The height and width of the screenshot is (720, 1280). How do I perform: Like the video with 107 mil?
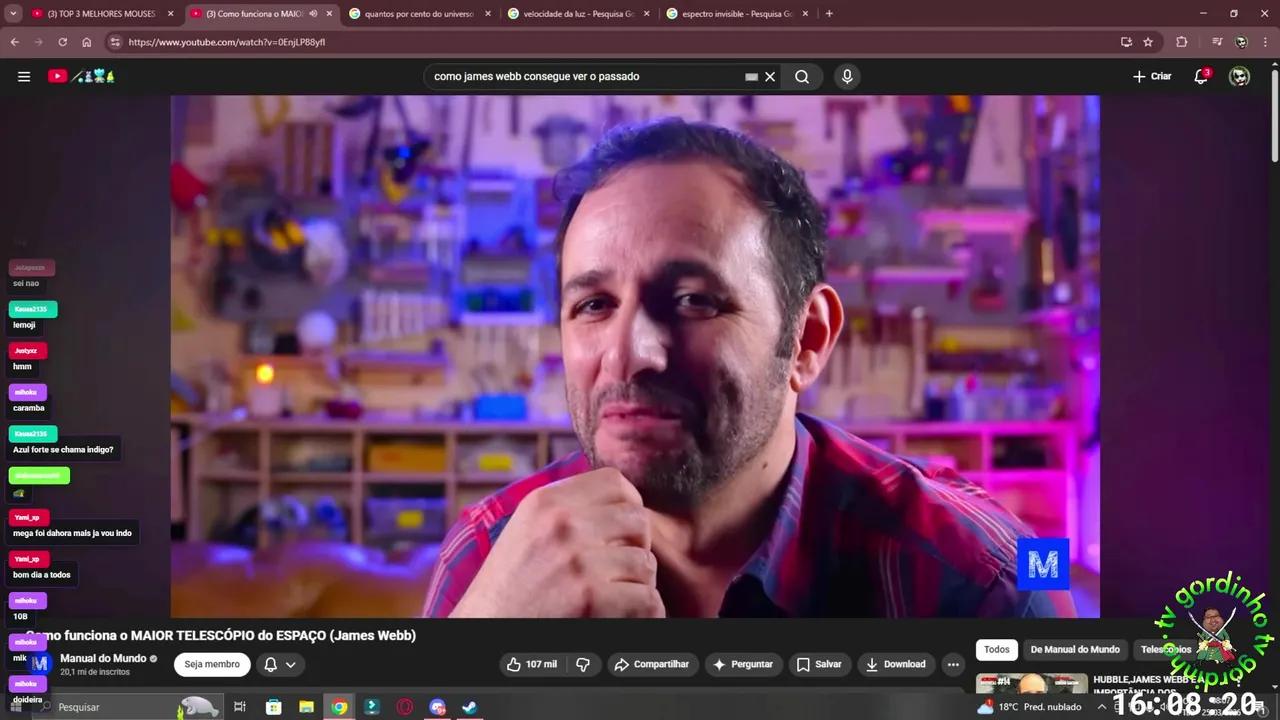click(531, 664)
